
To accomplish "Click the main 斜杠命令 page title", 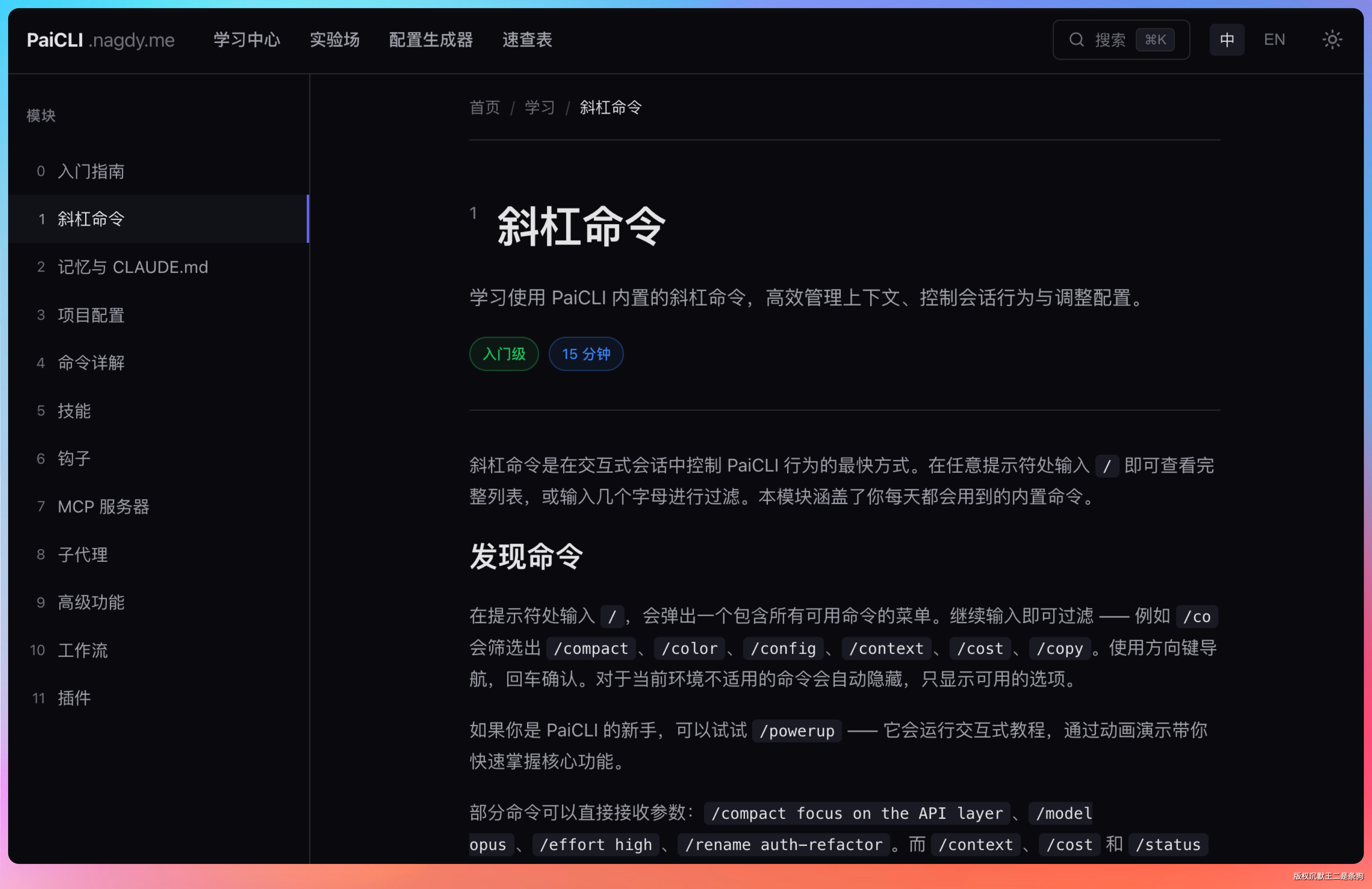I will (x=581, y=226).
